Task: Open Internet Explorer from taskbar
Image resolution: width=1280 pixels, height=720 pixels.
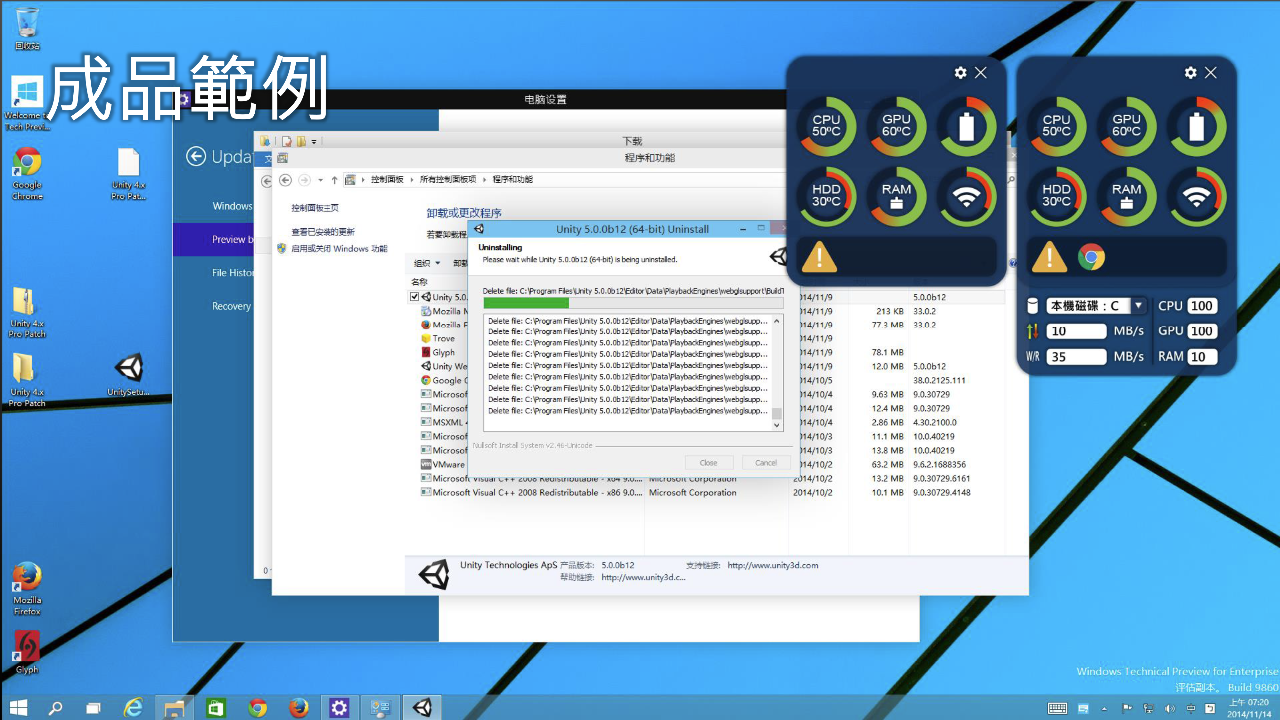Action: [x=133, y=708]
